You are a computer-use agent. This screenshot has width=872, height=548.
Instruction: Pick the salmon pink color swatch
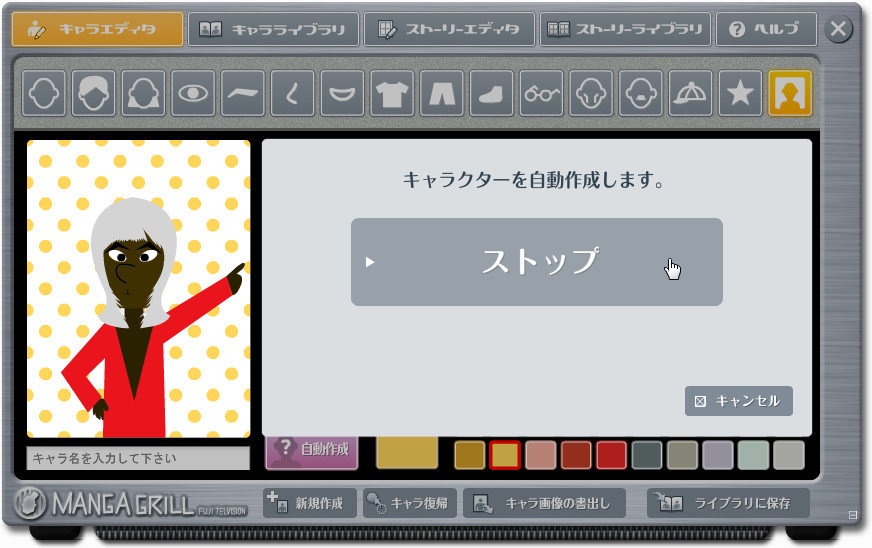[x=541, y=455]
